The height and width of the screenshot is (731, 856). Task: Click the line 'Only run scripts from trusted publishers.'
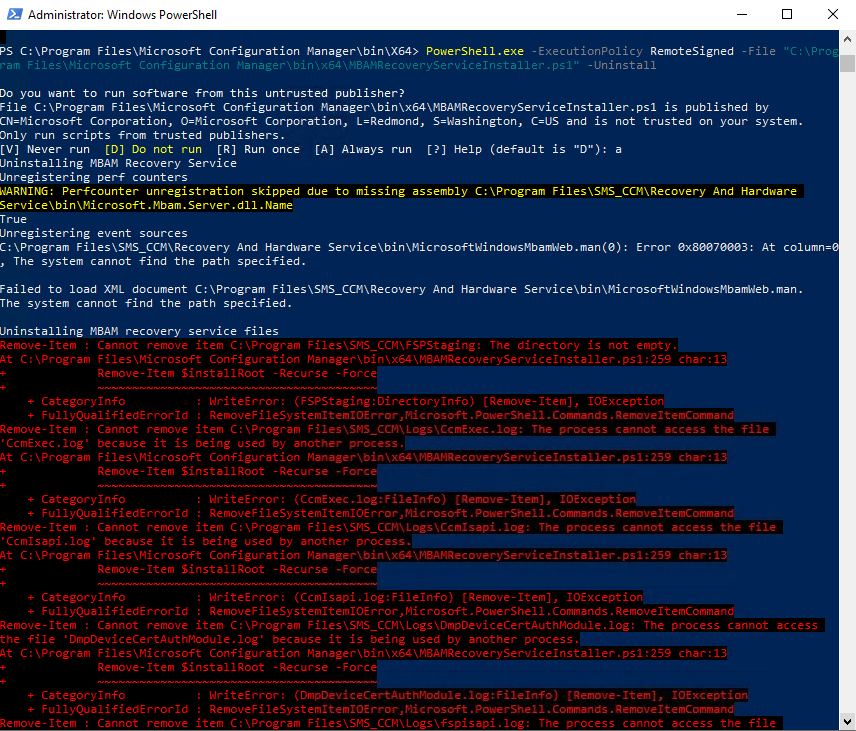click(142, 135)
